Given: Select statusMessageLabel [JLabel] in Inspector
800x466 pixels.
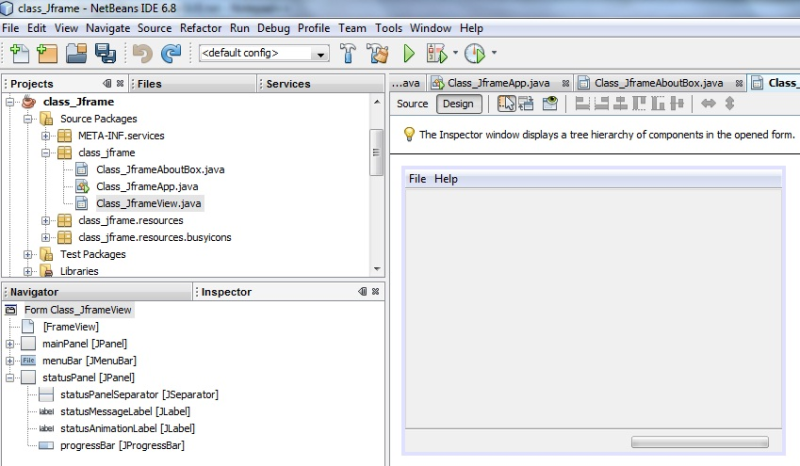Looking at the screenshot, I should point(125,411).
